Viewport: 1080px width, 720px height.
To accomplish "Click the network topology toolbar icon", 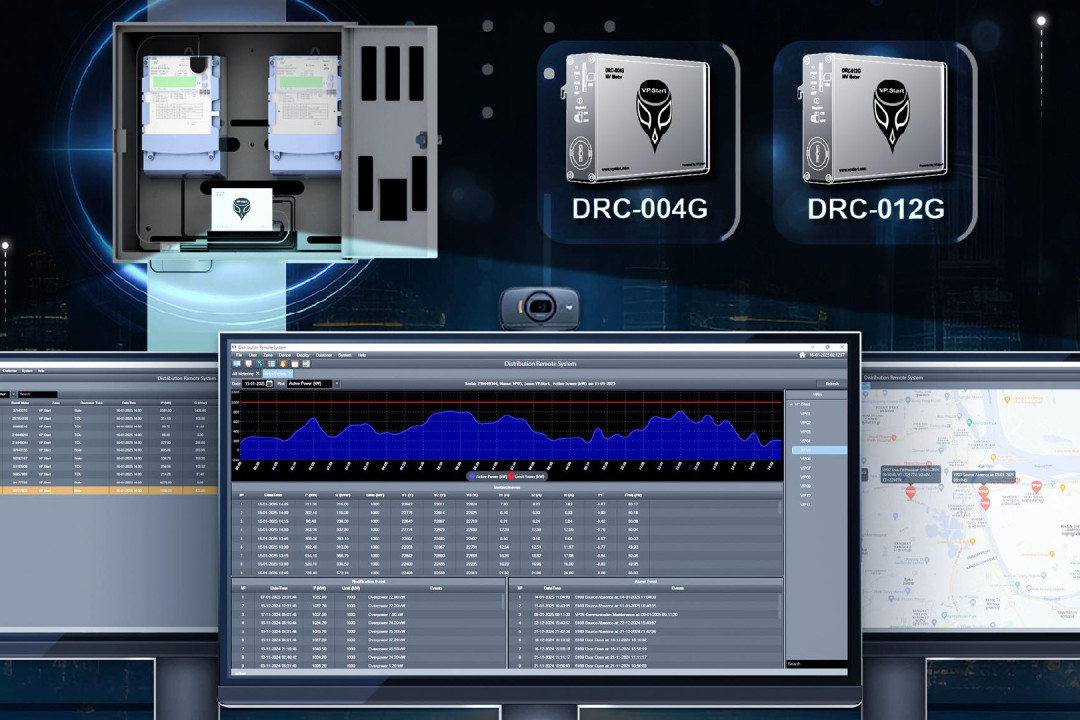I will 260,363.
